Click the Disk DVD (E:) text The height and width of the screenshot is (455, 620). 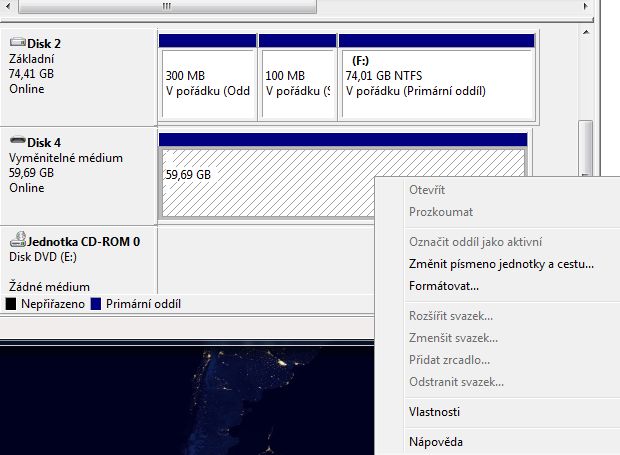pyautogui.click(x=43, y=257)
